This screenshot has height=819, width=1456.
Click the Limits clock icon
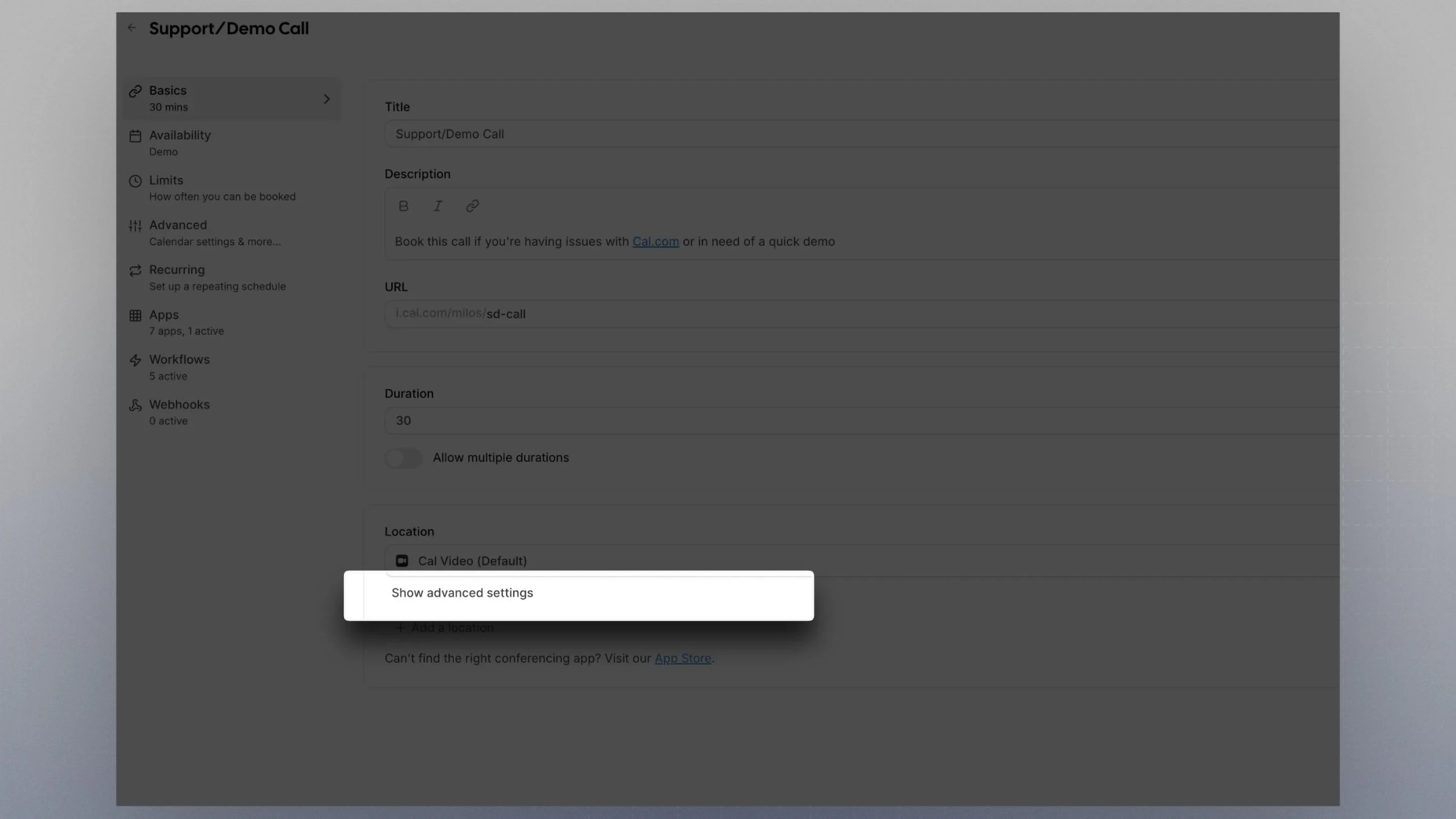tap(135, 181)
